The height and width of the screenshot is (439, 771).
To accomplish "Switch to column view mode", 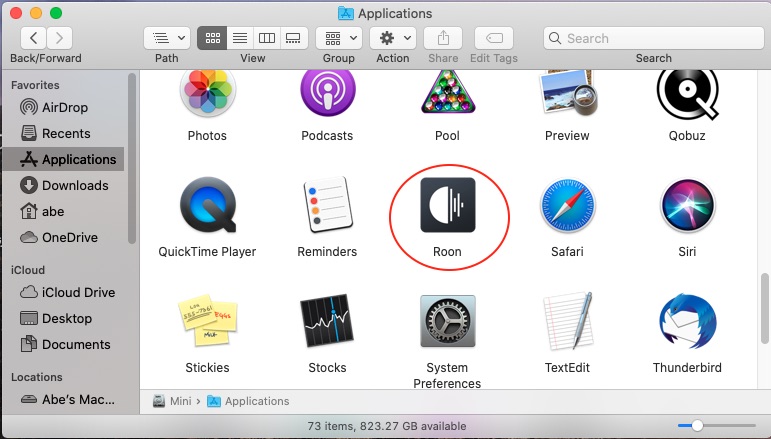I will (x=266, y=38).
